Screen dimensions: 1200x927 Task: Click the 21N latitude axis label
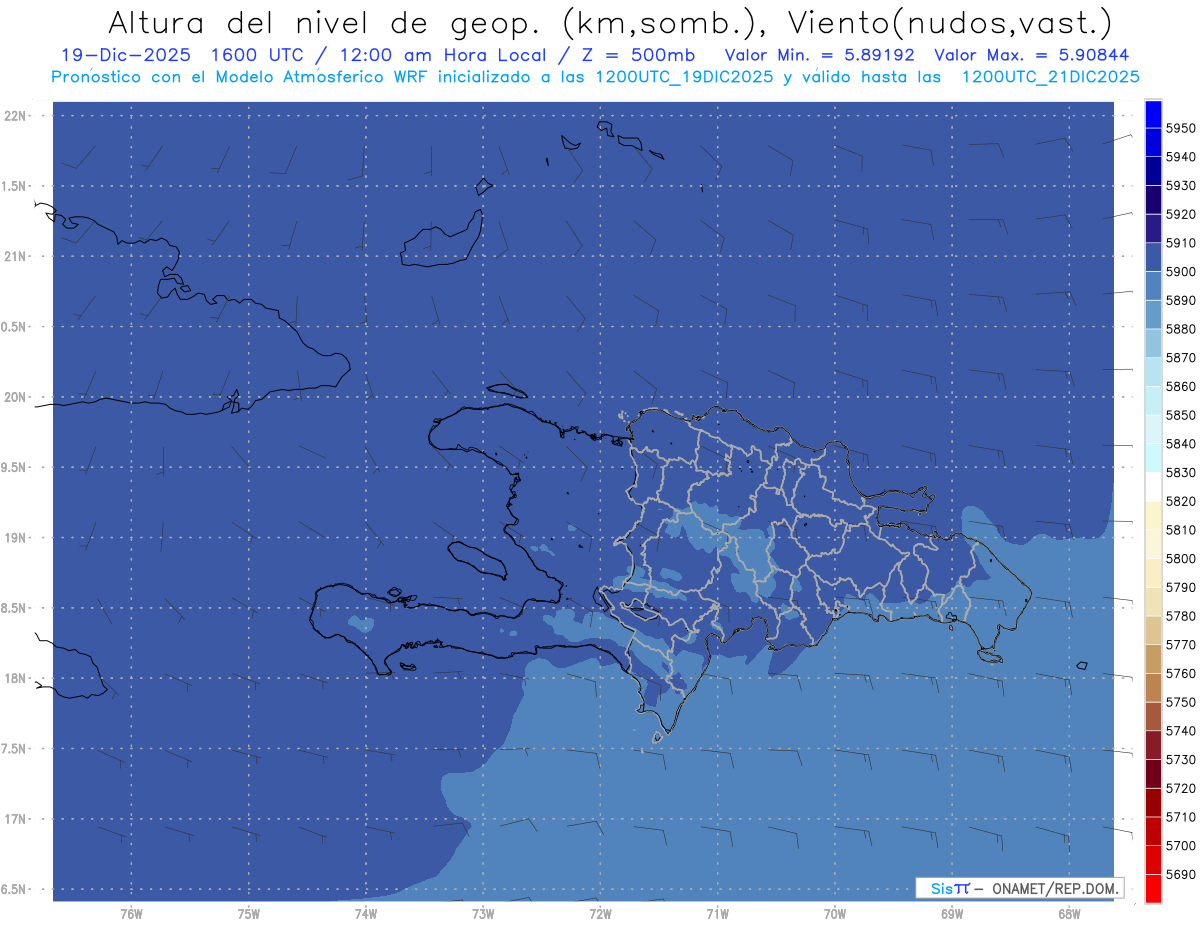point(14,256)
